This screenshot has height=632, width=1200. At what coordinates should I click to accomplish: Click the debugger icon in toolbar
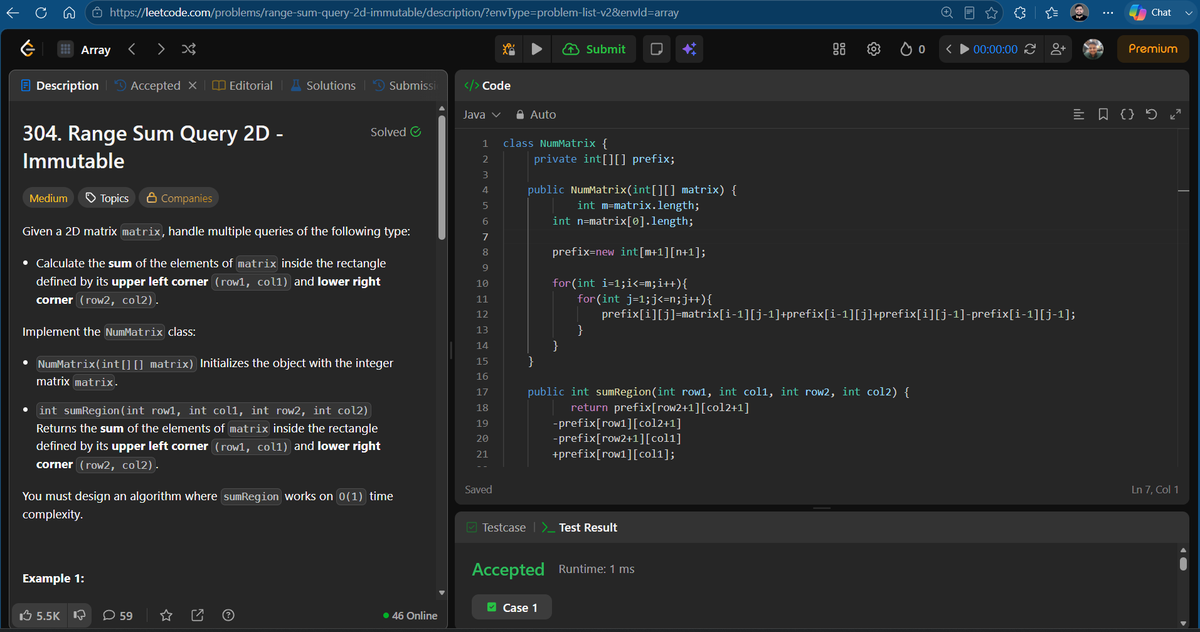508,49
